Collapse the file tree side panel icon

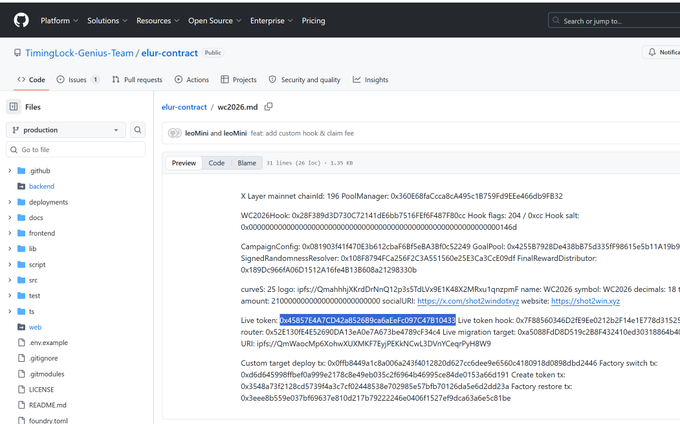(x=13, y=107)
